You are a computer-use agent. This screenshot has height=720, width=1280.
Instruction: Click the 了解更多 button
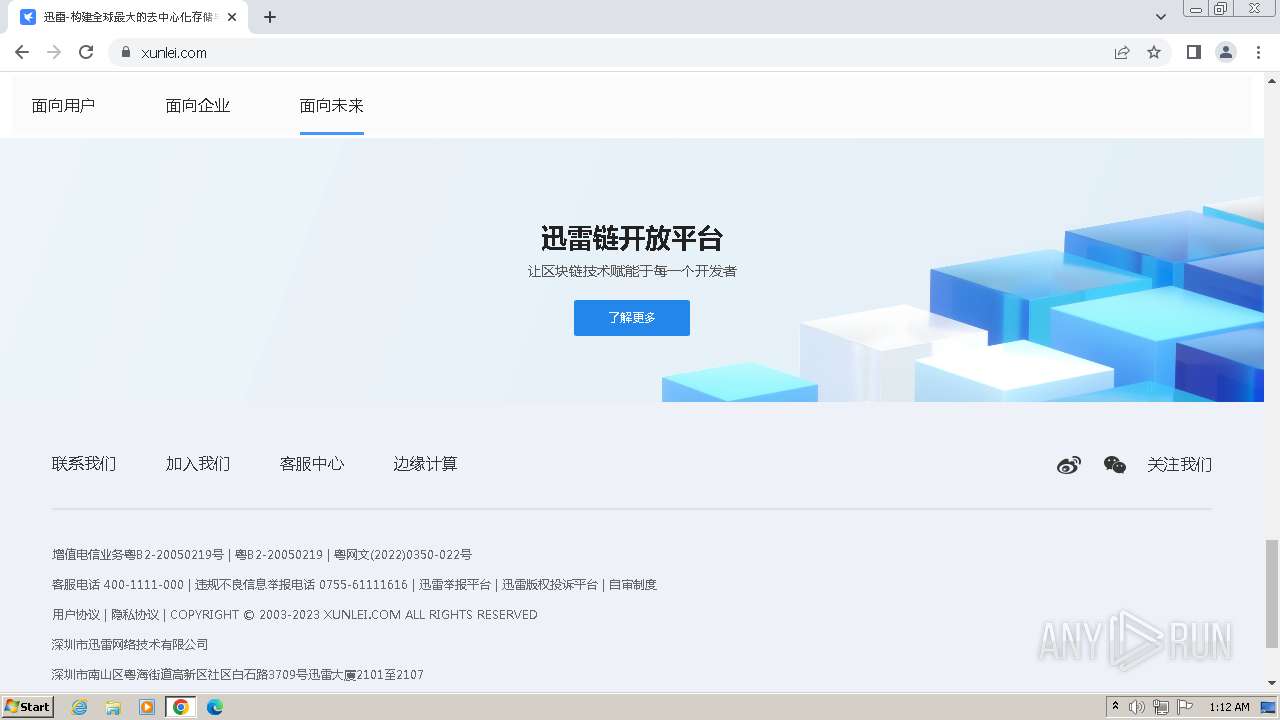tap(632, 318)
